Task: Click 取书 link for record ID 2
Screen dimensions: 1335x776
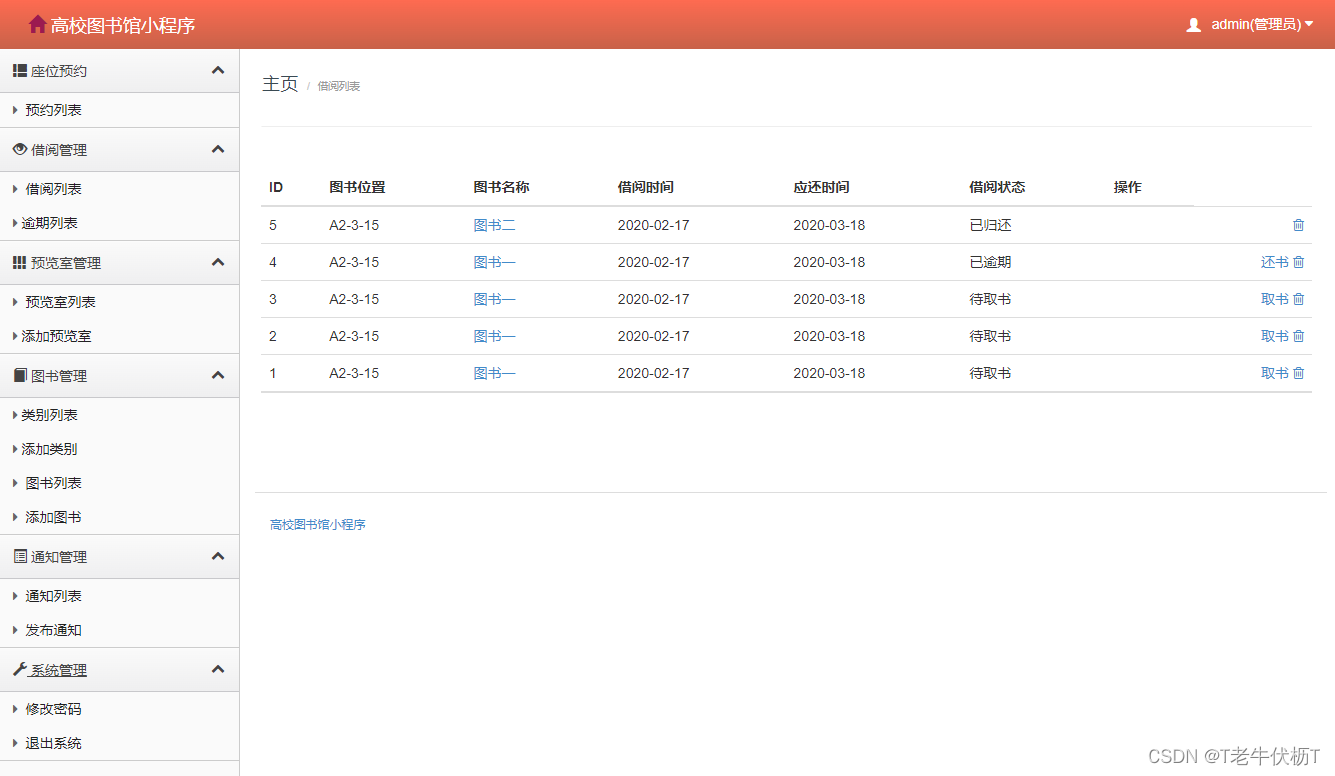Action: tap(1274, 336)
